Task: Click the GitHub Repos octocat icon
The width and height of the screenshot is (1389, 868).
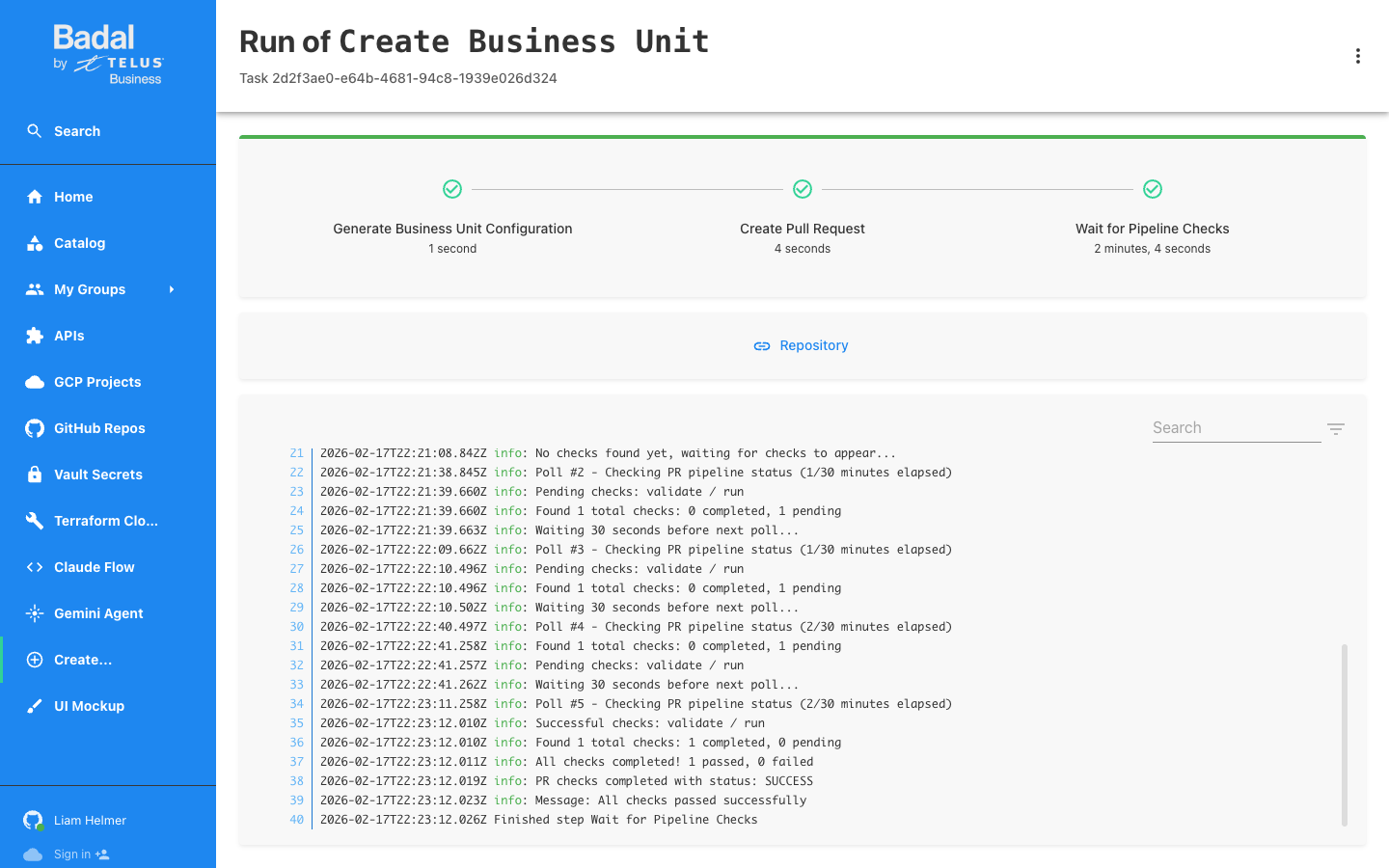Action: [35, 428]
